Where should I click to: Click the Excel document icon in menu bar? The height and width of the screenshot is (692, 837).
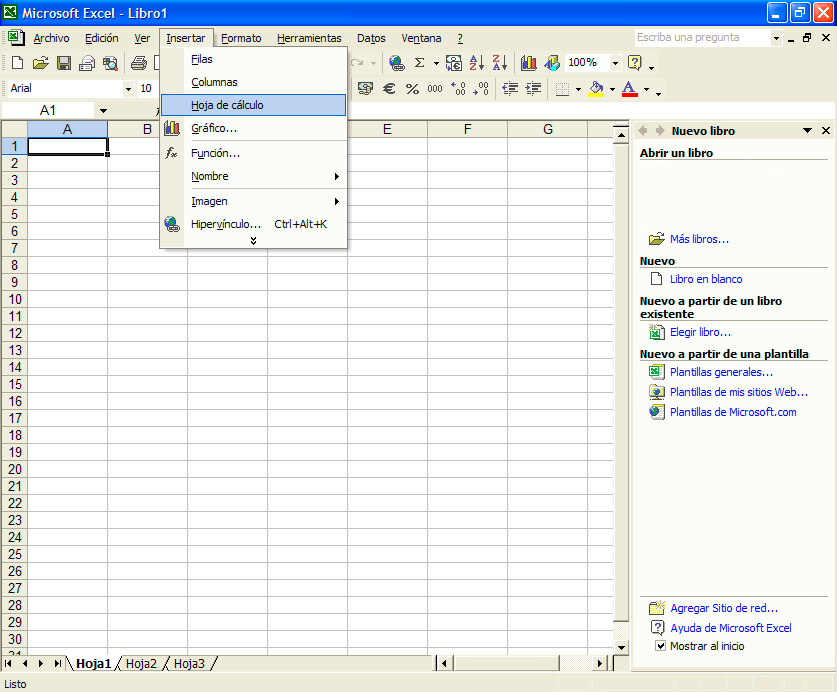[15, 38]
